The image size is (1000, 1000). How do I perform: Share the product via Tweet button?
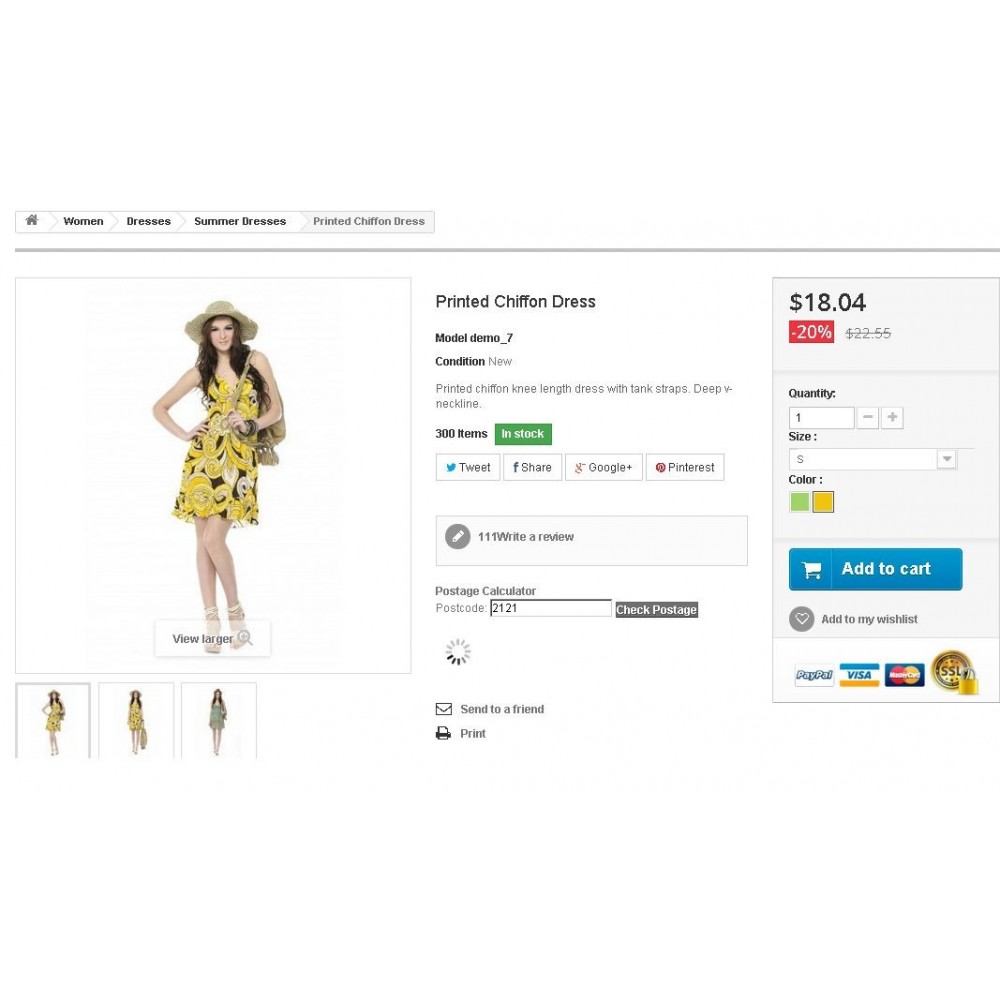(467, 467)
